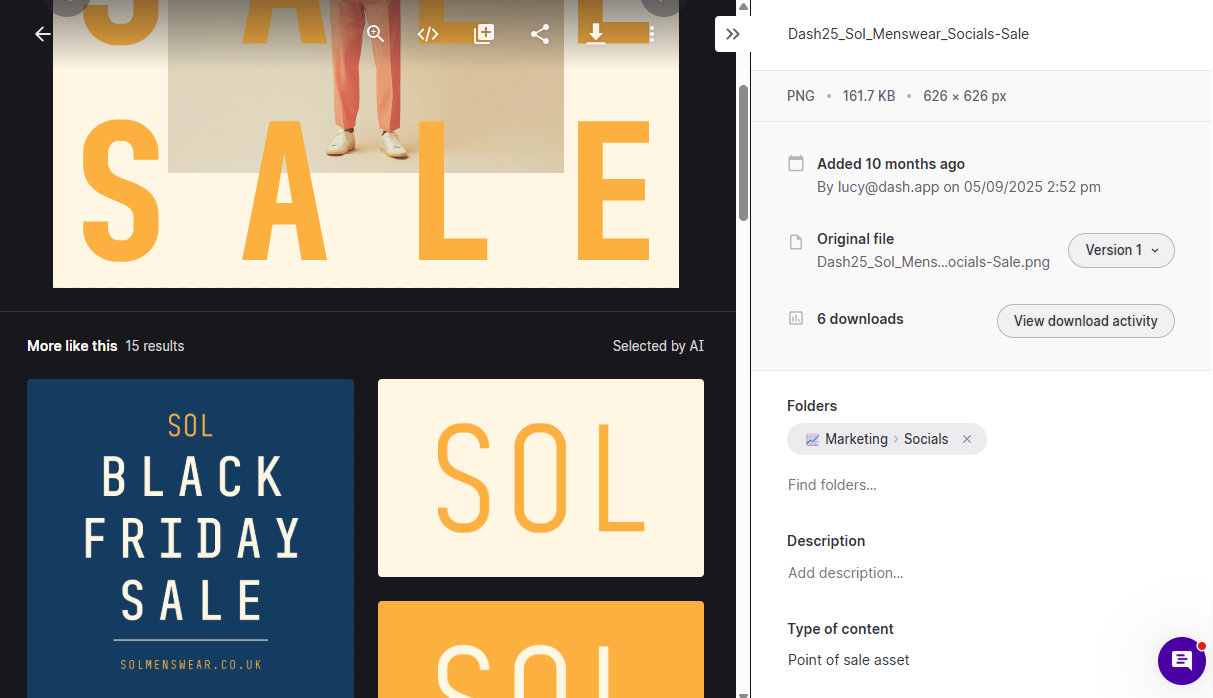Click the 'Point of sale asset' value
The width and height of the screenshot is (1213, 698).
848,660
